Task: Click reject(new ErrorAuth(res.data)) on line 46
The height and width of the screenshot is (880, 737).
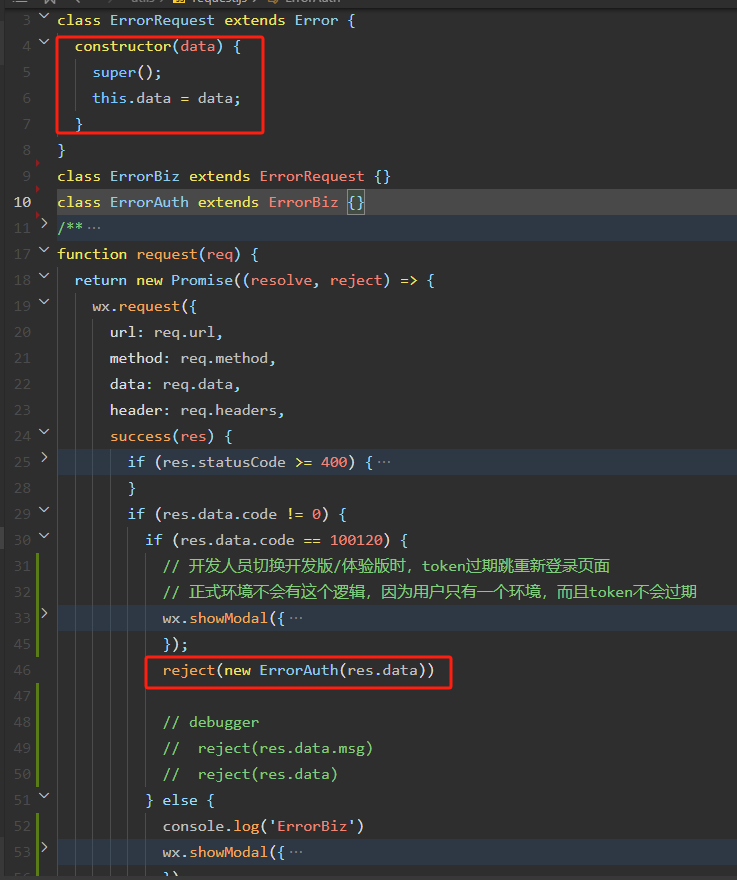Action: (298, 670)
